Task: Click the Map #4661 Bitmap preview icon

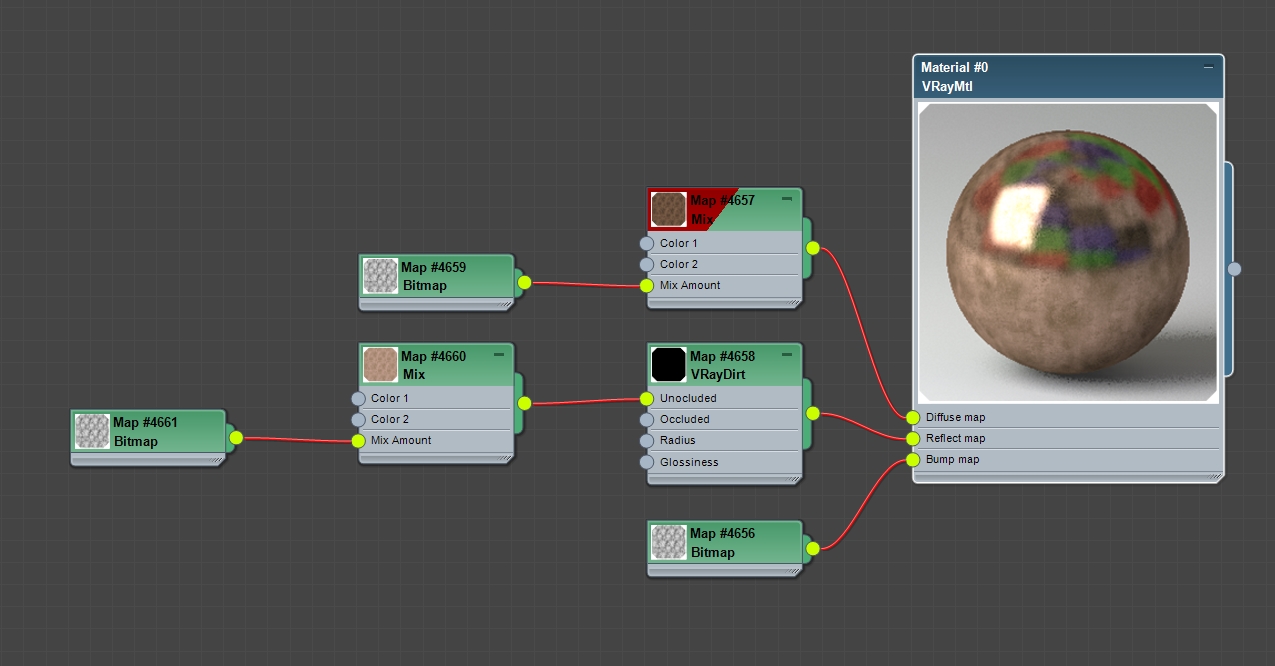Action: [x=91, y=431]
